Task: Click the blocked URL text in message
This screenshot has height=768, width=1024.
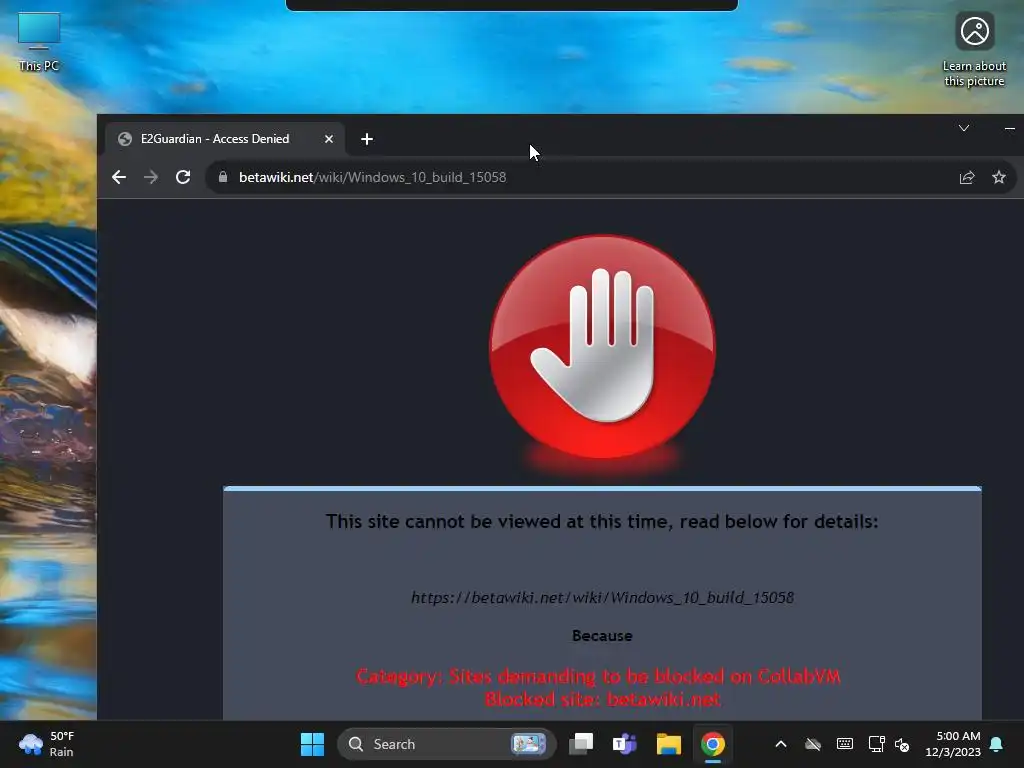Action: point(602,598)
